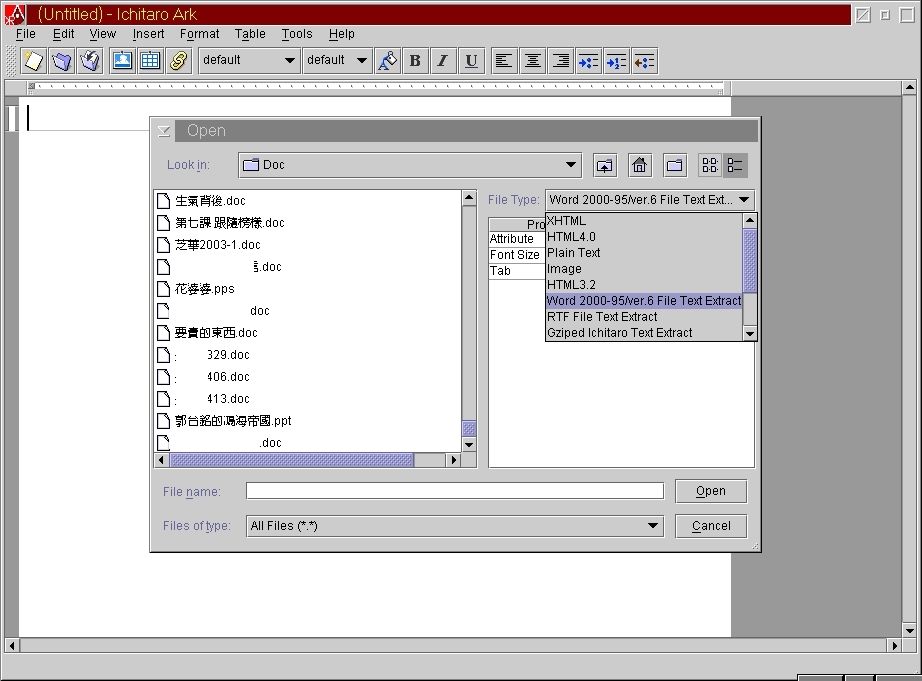Click the New document toolbar icon
This screenshot has height=681, width=922.
coord(34,61)
